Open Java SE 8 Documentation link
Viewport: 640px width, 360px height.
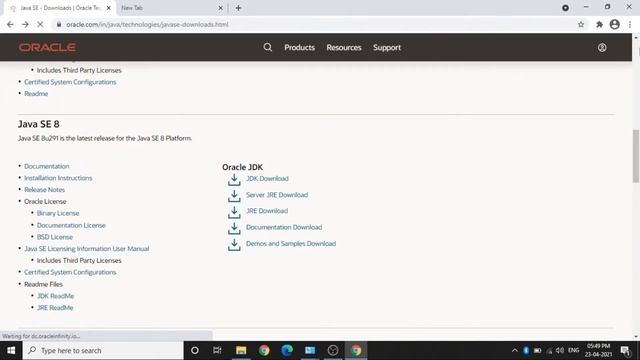pyautogui.click(x=47, y=166)
